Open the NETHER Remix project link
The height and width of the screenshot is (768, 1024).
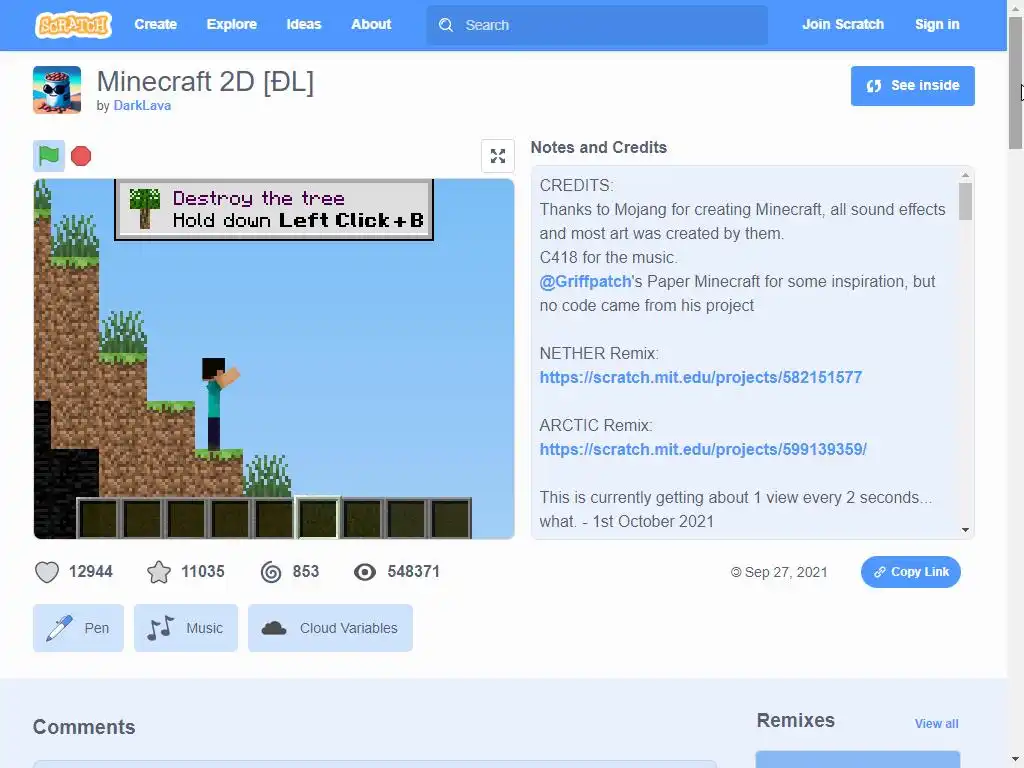coord(701,377)
